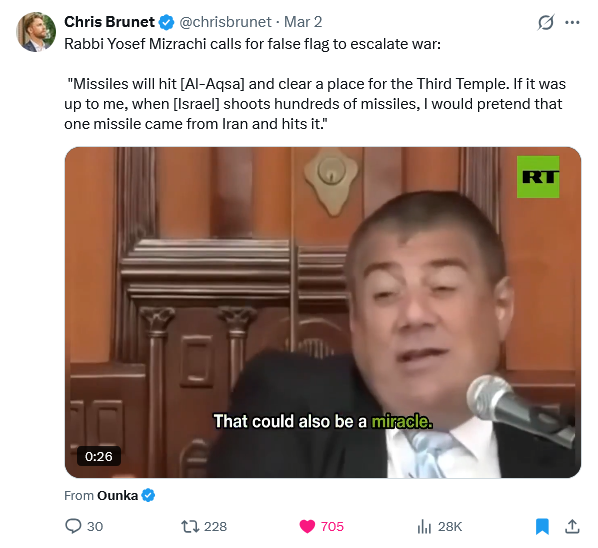The width and height of the screenshot is (598, 548).
Task: Open the reply comment icon
Action: tap(73, 526)
